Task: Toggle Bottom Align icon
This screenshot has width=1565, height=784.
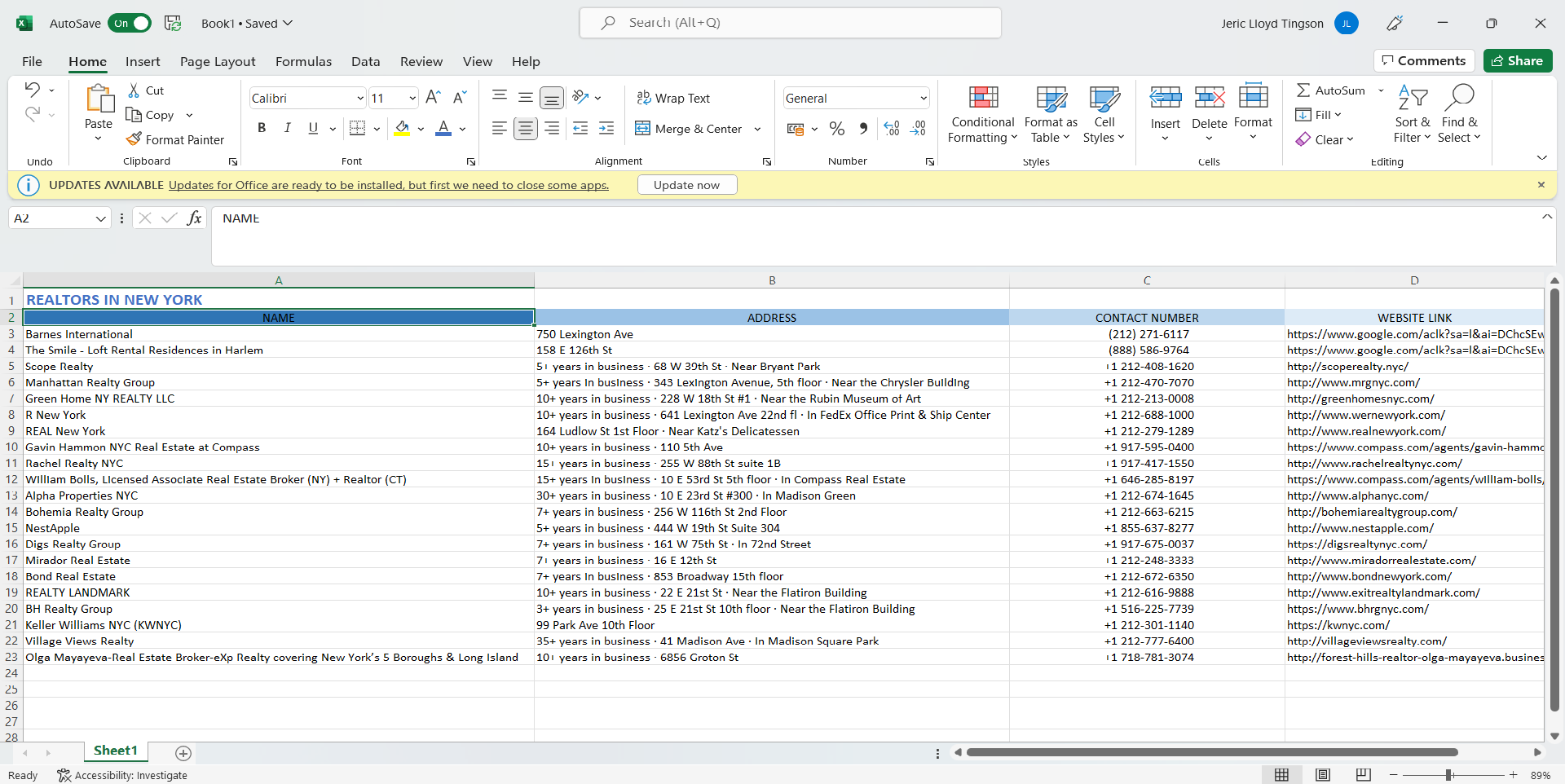Action: pos(552,98)
